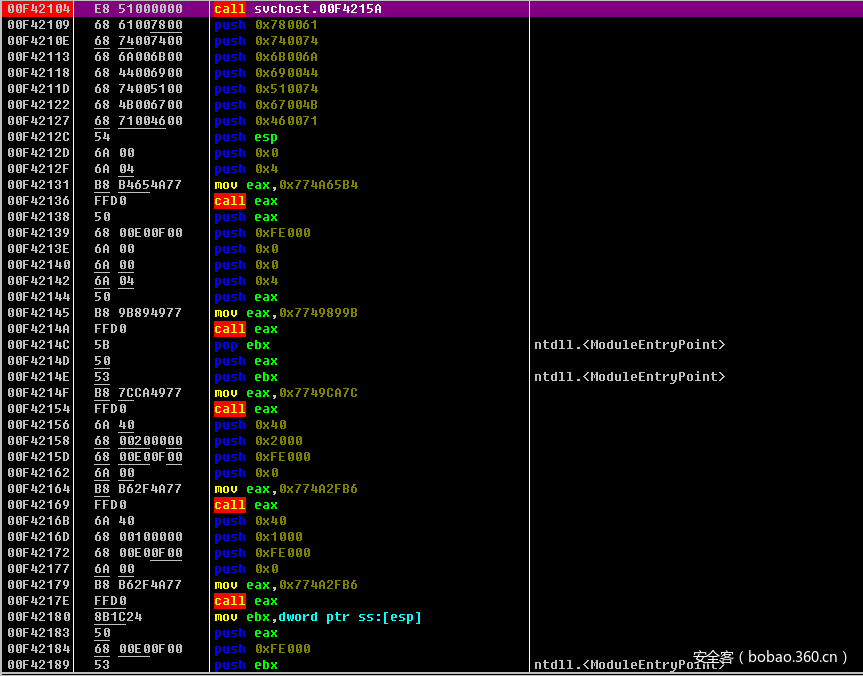Select the call eax at 00F4217E
The width and height of the screenshot is (863, 676).
(246, 600)
